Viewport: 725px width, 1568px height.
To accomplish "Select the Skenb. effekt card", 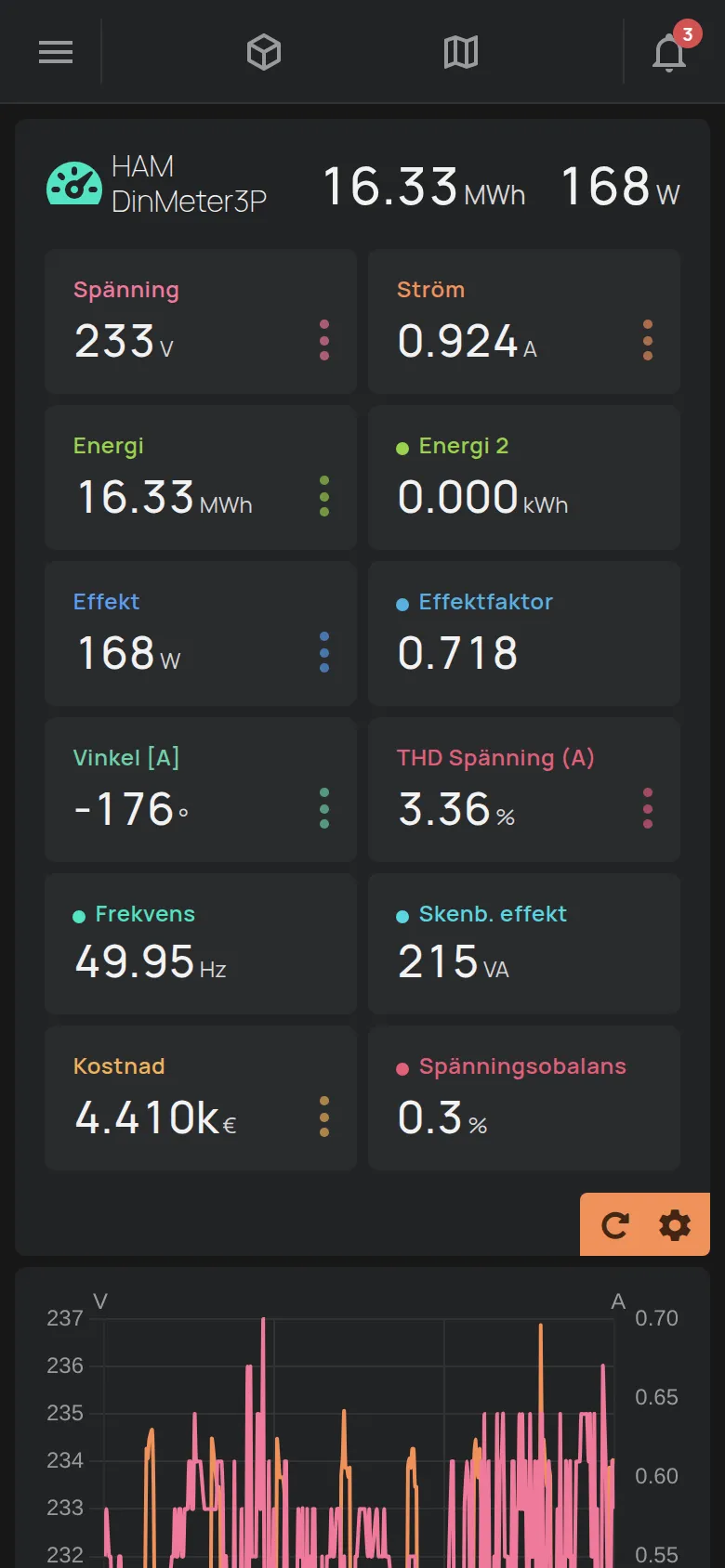I will [x=524, y=944].
